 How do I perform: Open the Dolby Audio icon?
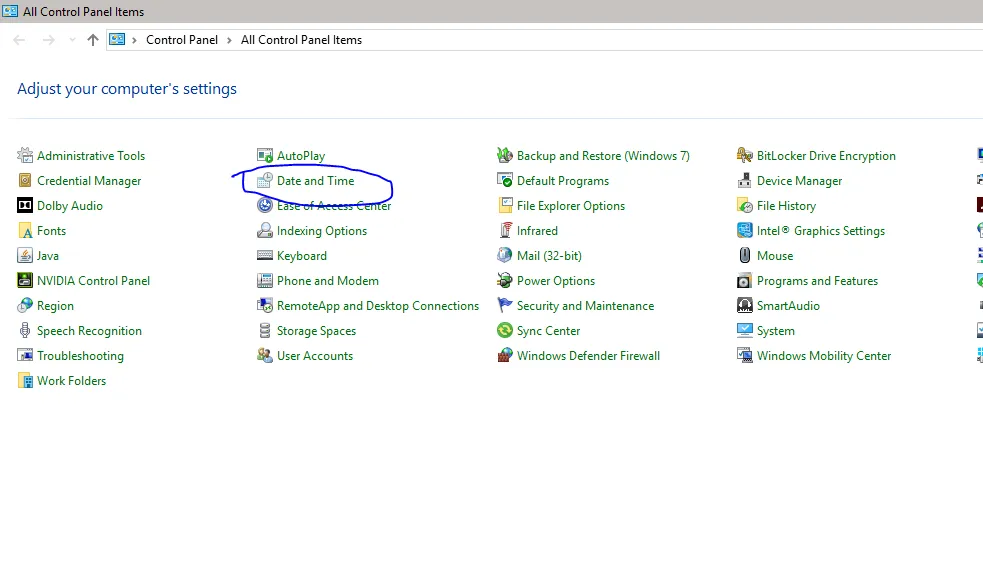[x=25, y=206]
